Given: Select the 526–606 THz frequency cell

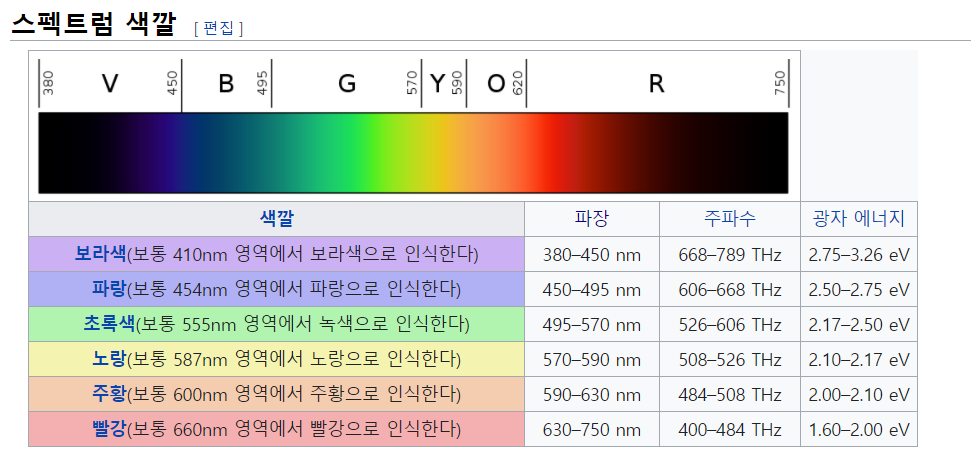Looking at the screenshot, I should coord(729,324).
